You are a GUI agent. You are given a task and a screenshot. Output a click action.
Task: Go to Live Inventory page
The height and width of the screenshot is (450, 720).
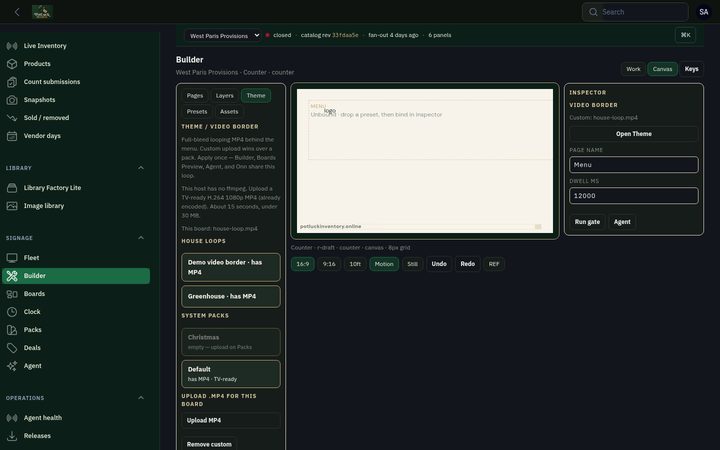click(x=45, y=46)
